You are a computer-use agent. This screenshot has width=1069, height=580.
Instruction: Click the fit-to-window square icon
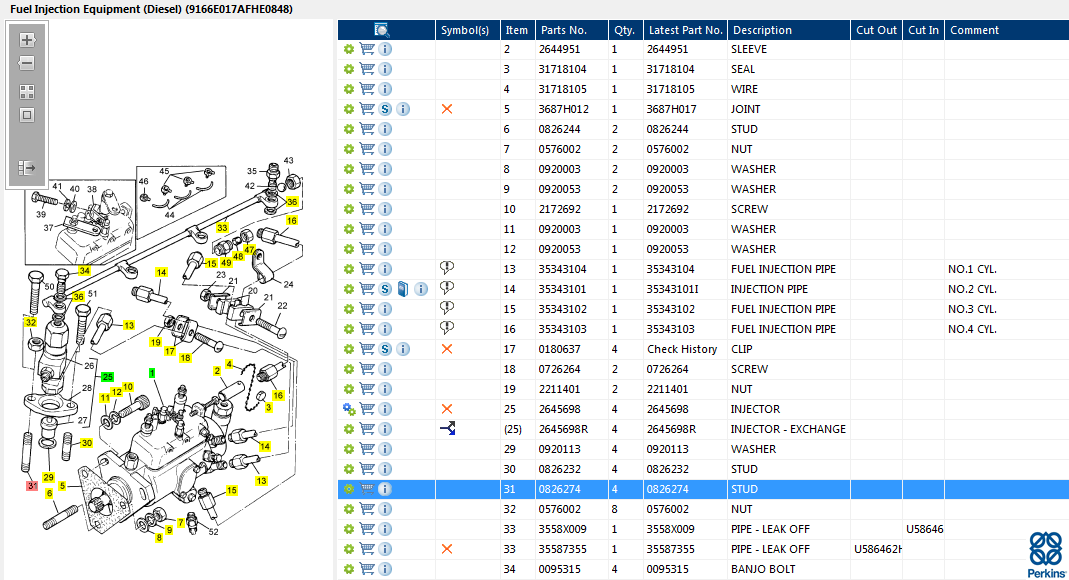(x=27, y=115)
